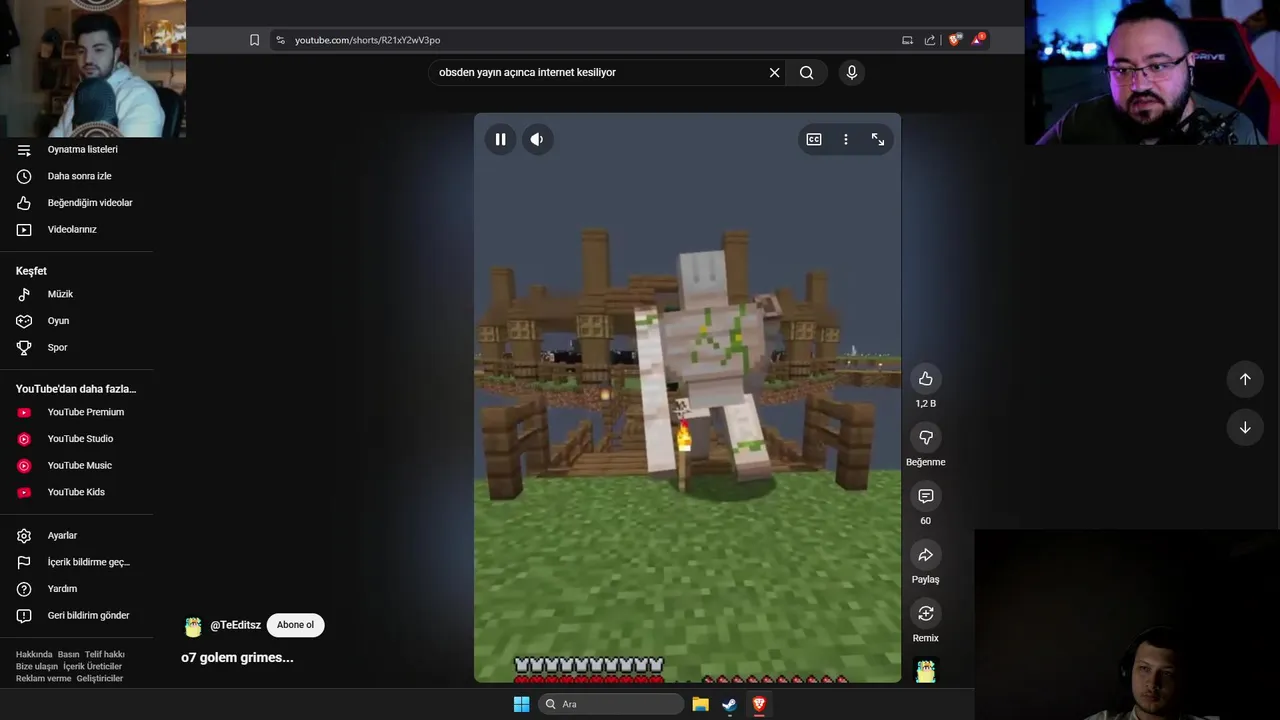Screen dimensions: 1280x720
Task: Open the Bize ulaşın footer link
Action: [37, 666]
